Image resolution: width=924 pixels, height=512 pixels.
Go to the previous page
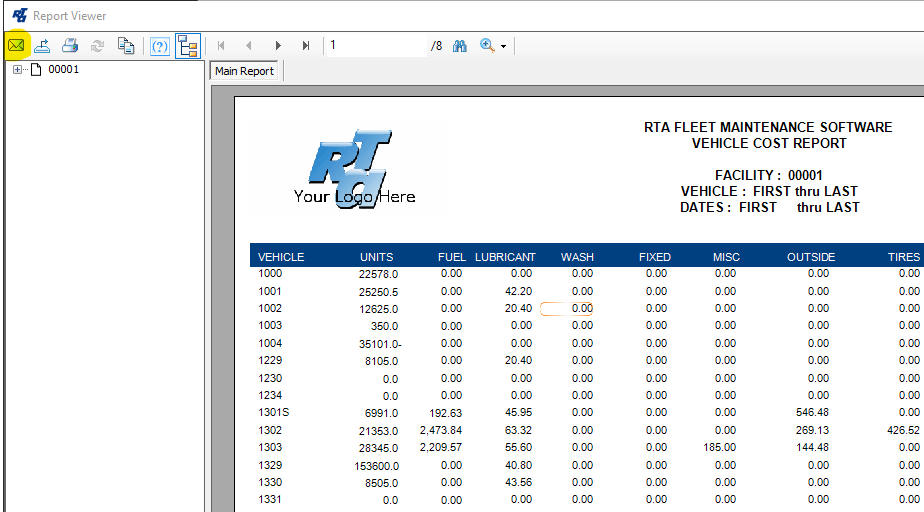(x=249, y=46)
